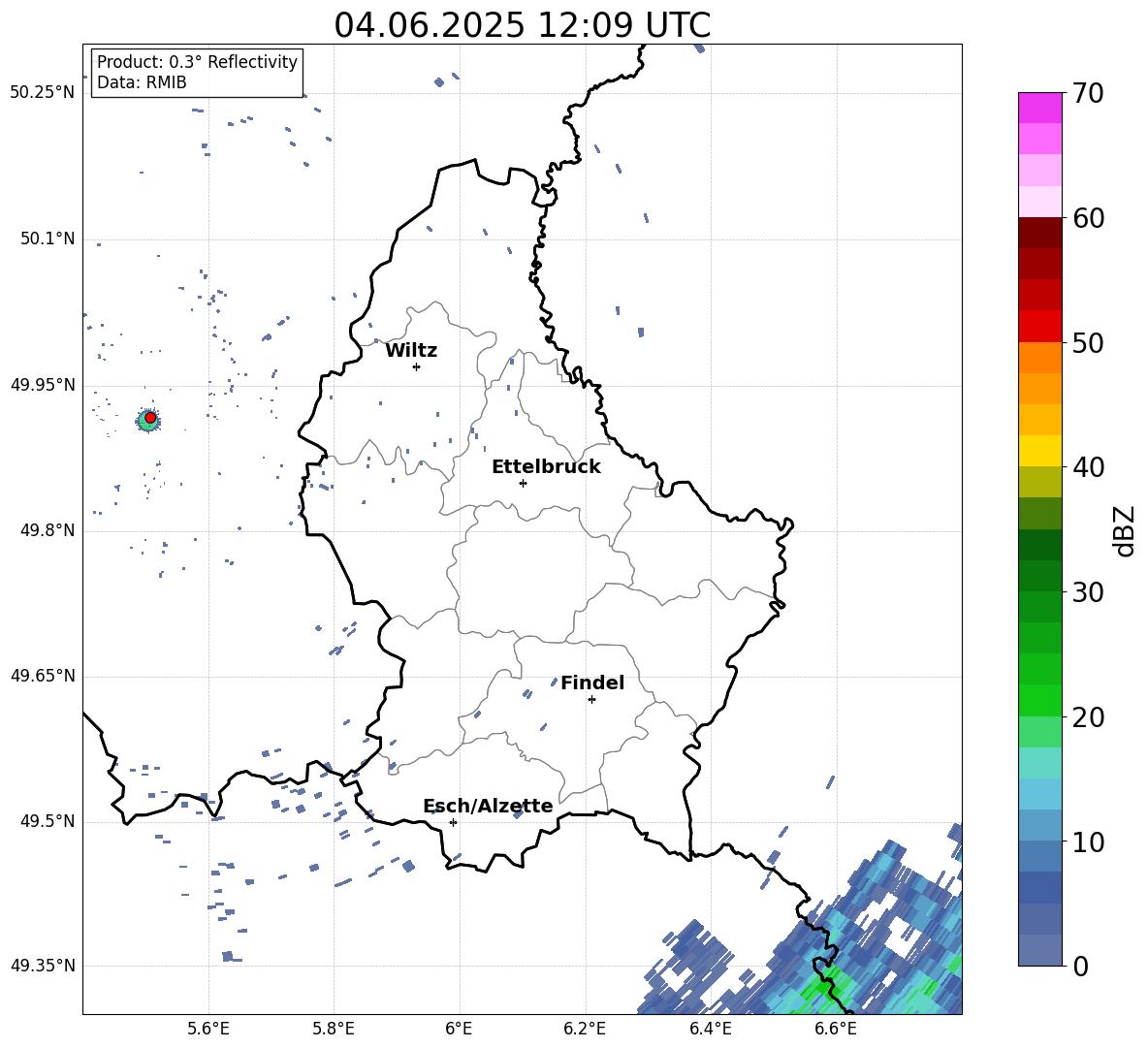Screen dimensions: 1148x1048
Task: Click the 60 colorbar tick label
Action: pyautogui.click(x=1088, y=218)
